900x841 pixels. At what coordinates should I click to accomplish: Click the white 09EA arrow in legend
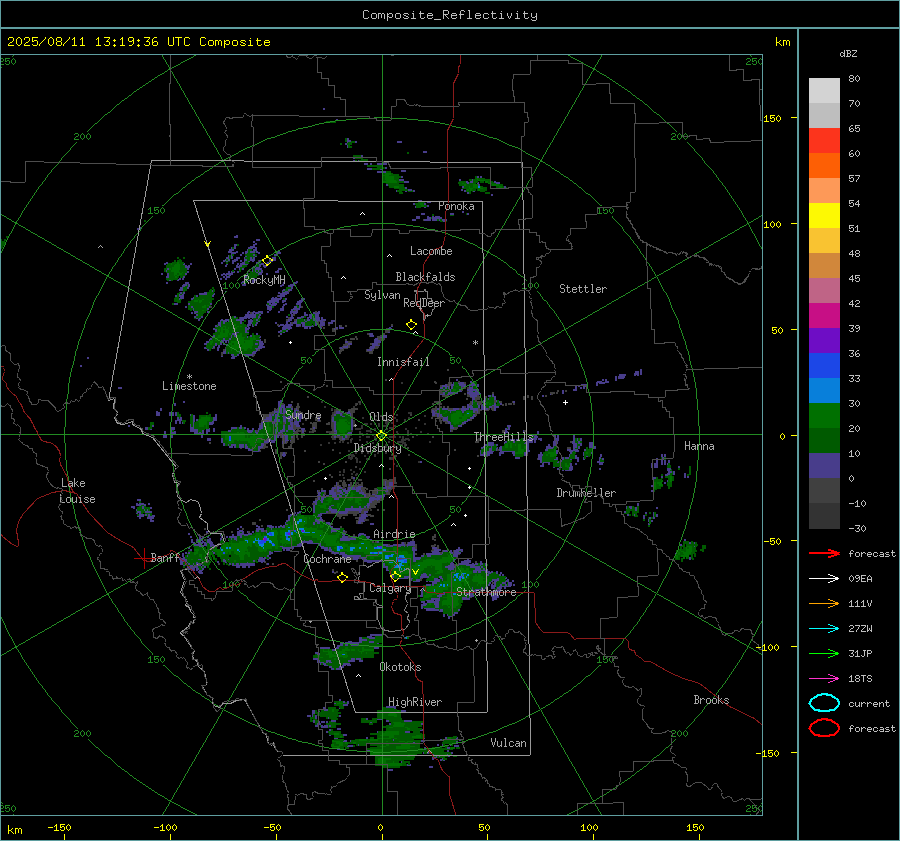pos(824,579)
